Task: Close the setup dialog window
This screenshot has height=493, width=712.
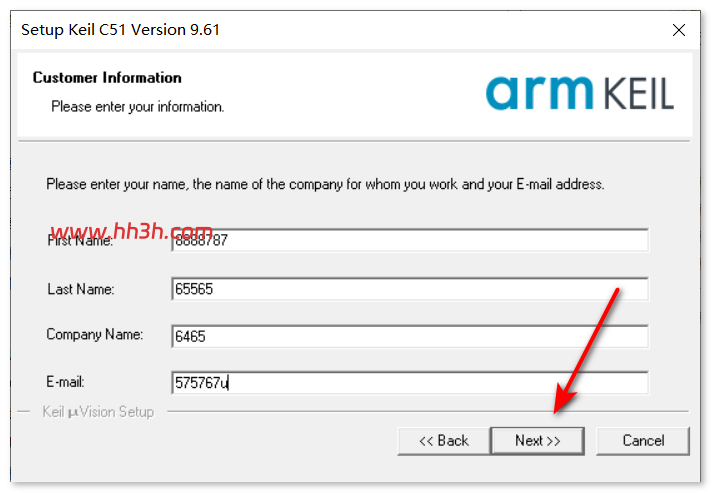Action: point(678,30)
